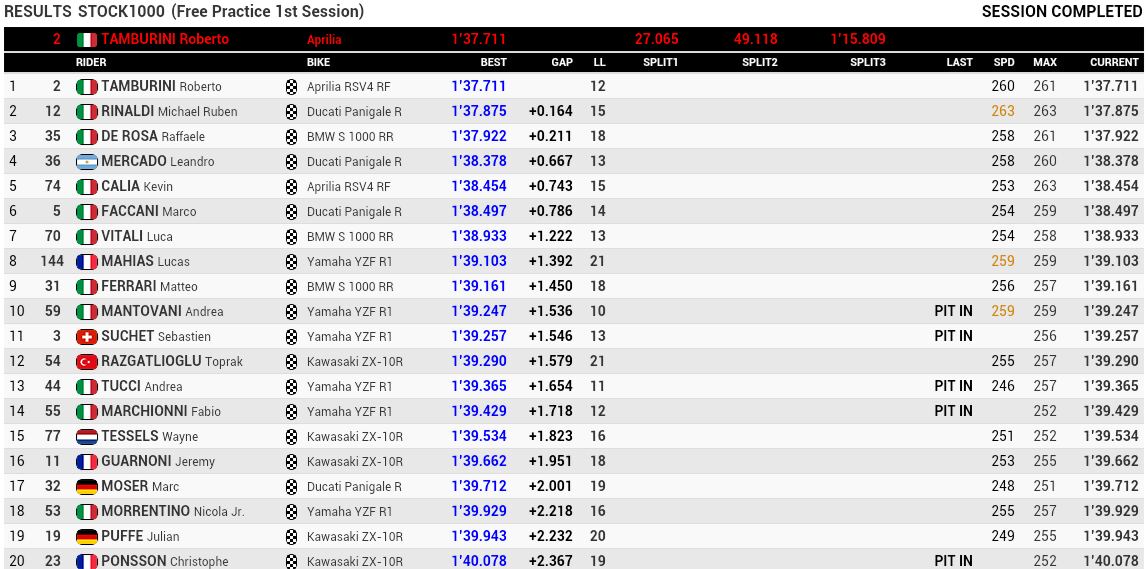Click the checkered flag icon in PONSSON's row

pos(291,562)
